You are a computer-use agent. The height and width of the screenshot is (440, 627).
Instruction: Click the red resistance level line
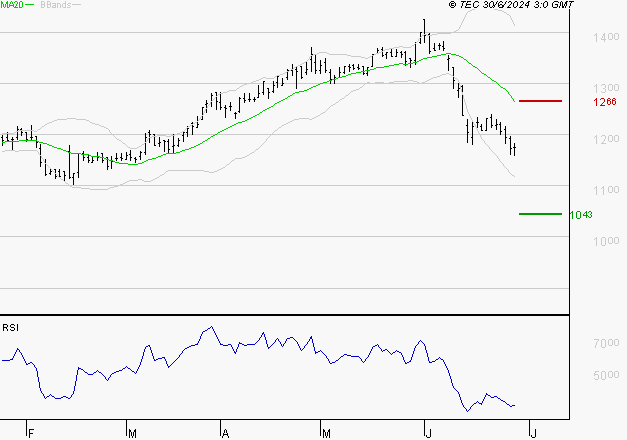click(x=540, y=101)
